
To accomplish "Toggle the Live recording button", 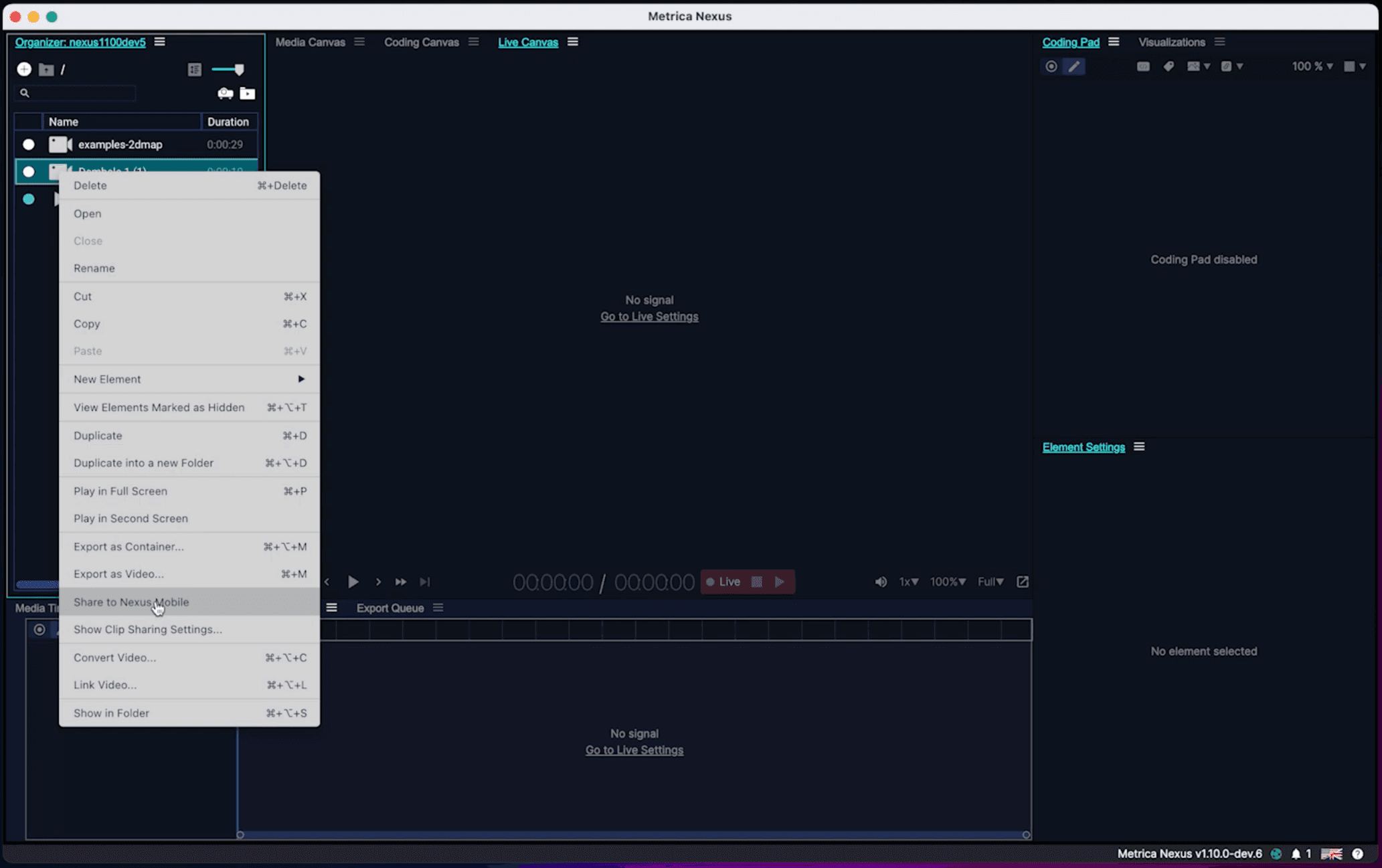I will pyautogui.click(x=723, y=582).
